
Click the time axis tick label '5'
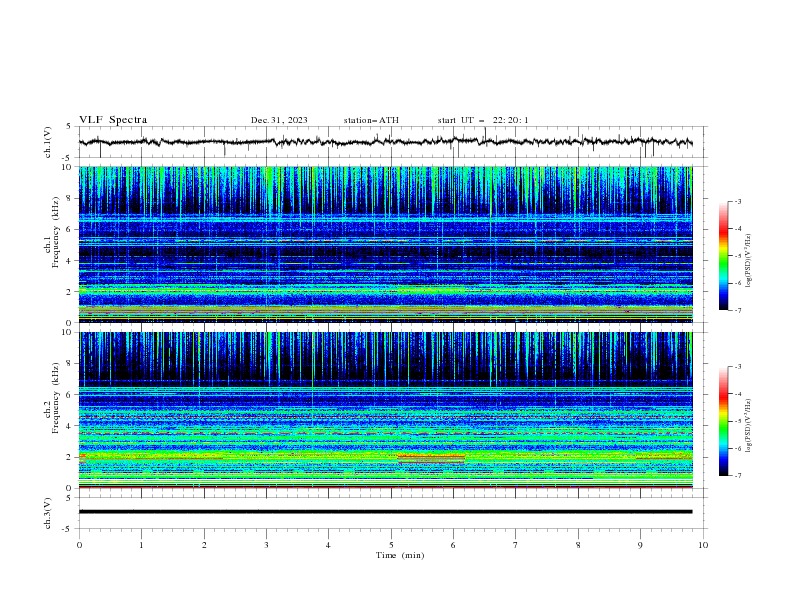tap(391, 545)
